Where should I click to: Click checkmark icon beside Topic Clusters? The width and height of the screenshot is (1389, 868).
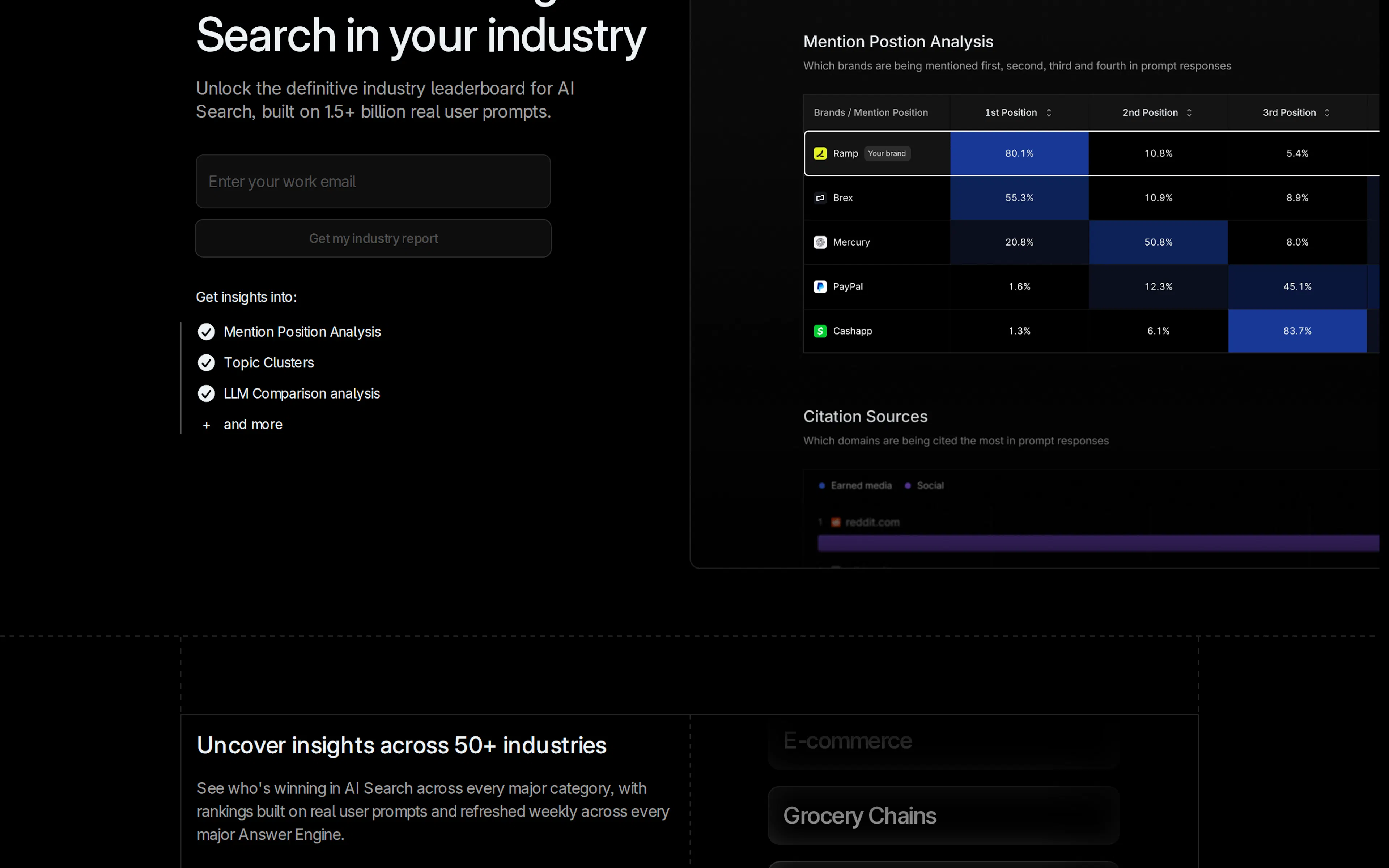tap(206, 363)
